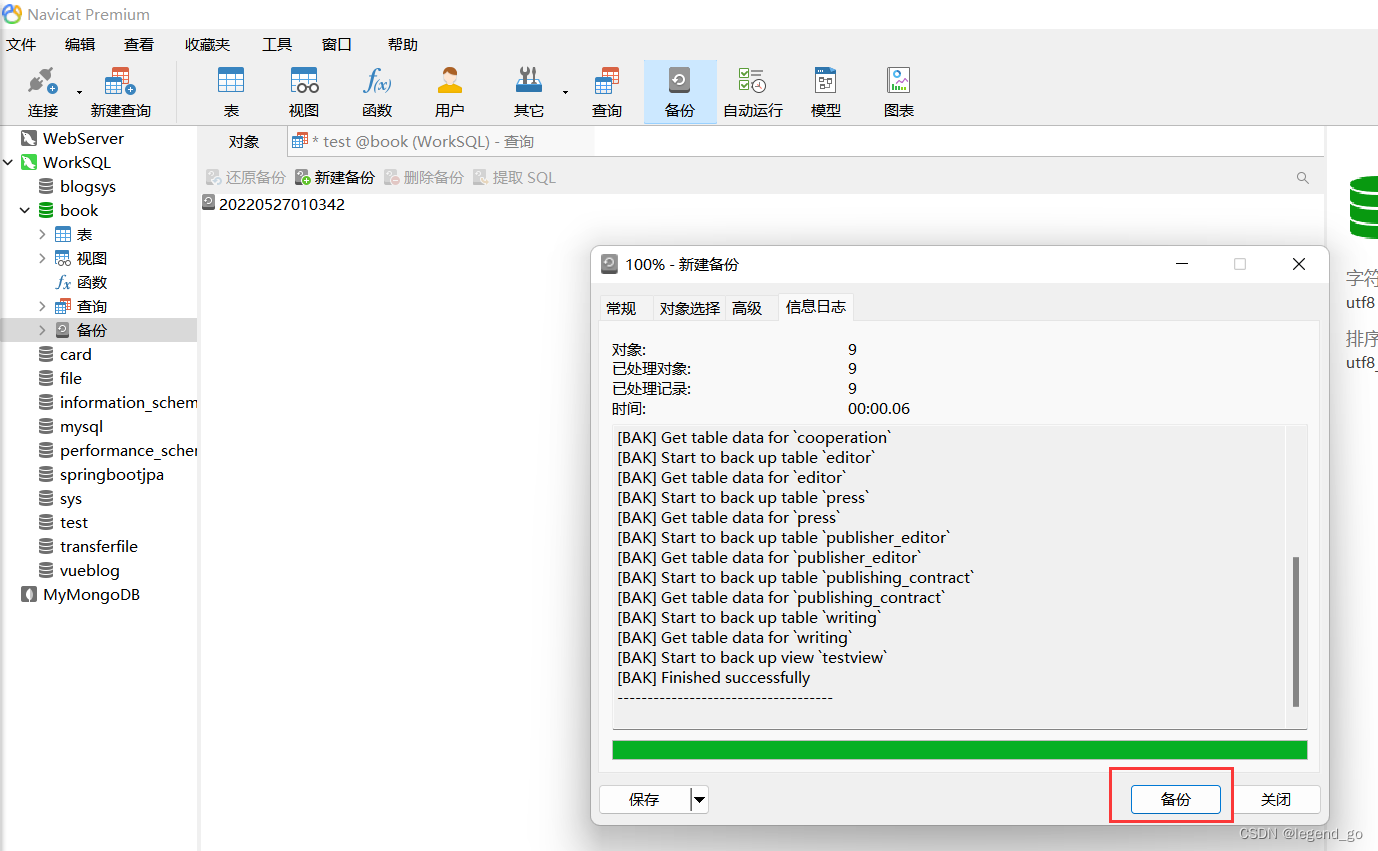The image size is (1378, 851).
Task: Collapse the WorkSQL connection tree
Action: pyautogui.click(x=8, y=162)
